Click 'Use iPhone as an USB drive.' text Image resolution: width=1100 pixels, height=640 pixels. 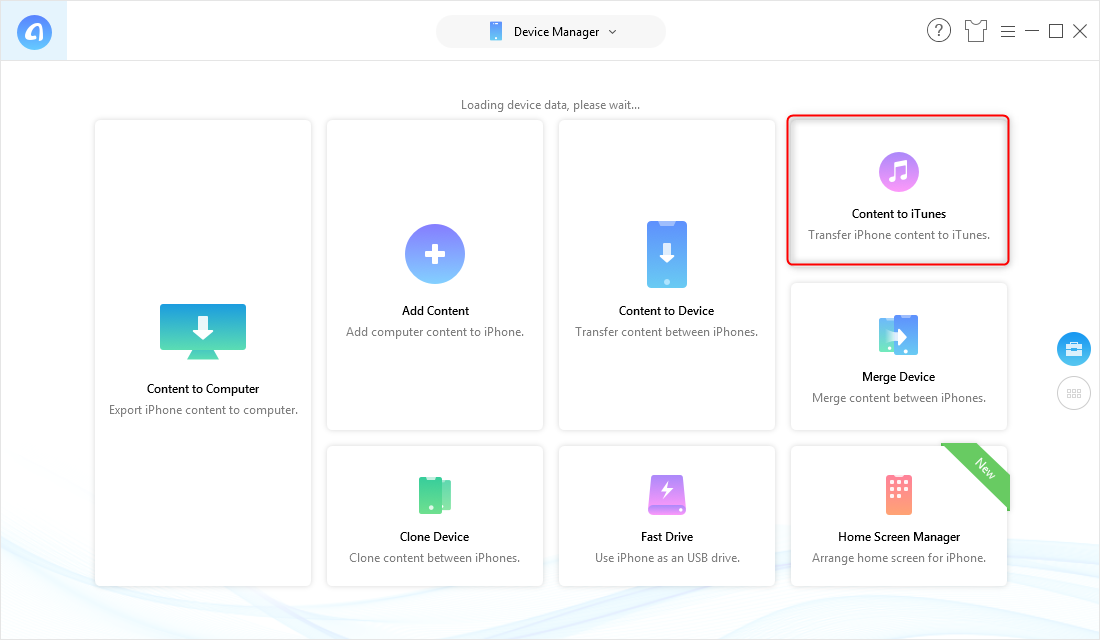(667, 558)
